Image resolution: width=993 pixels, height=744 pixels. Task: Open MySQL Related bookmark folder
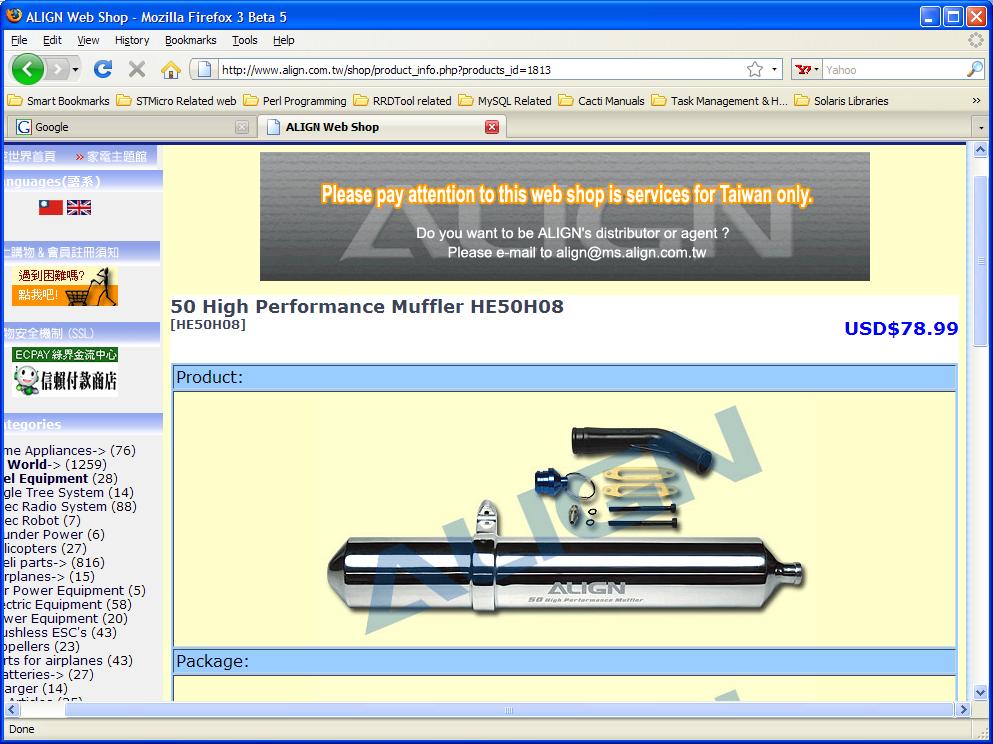point(505,101)
